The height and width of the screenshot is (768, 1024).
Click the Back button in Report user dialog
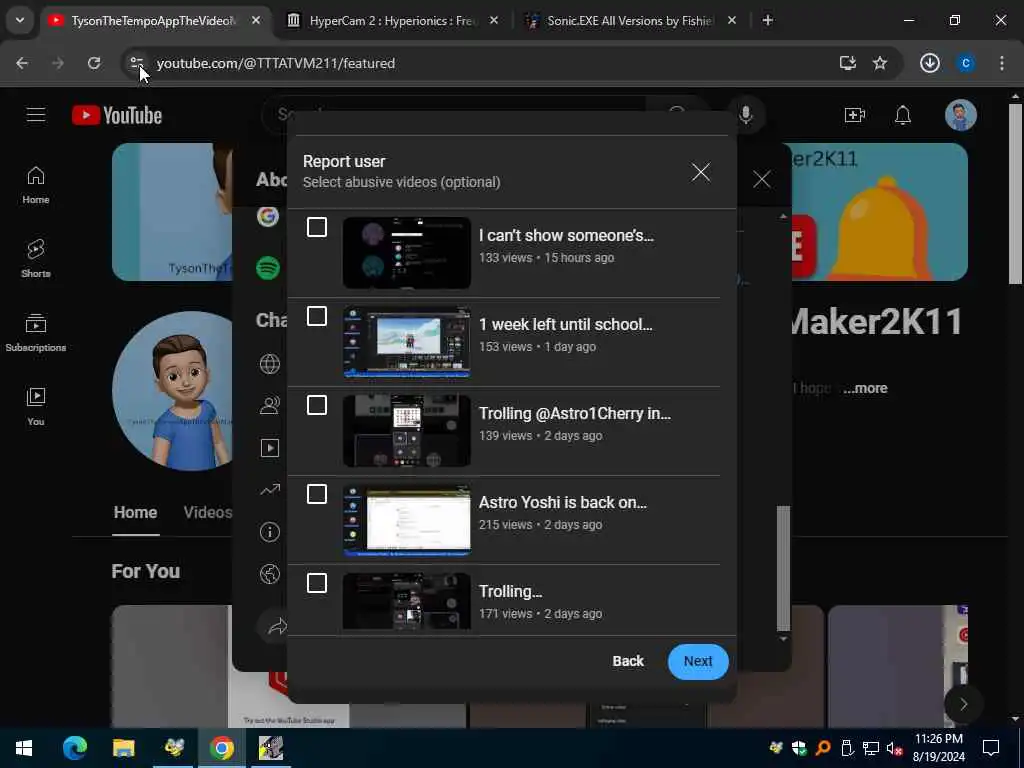pos(628,661)
